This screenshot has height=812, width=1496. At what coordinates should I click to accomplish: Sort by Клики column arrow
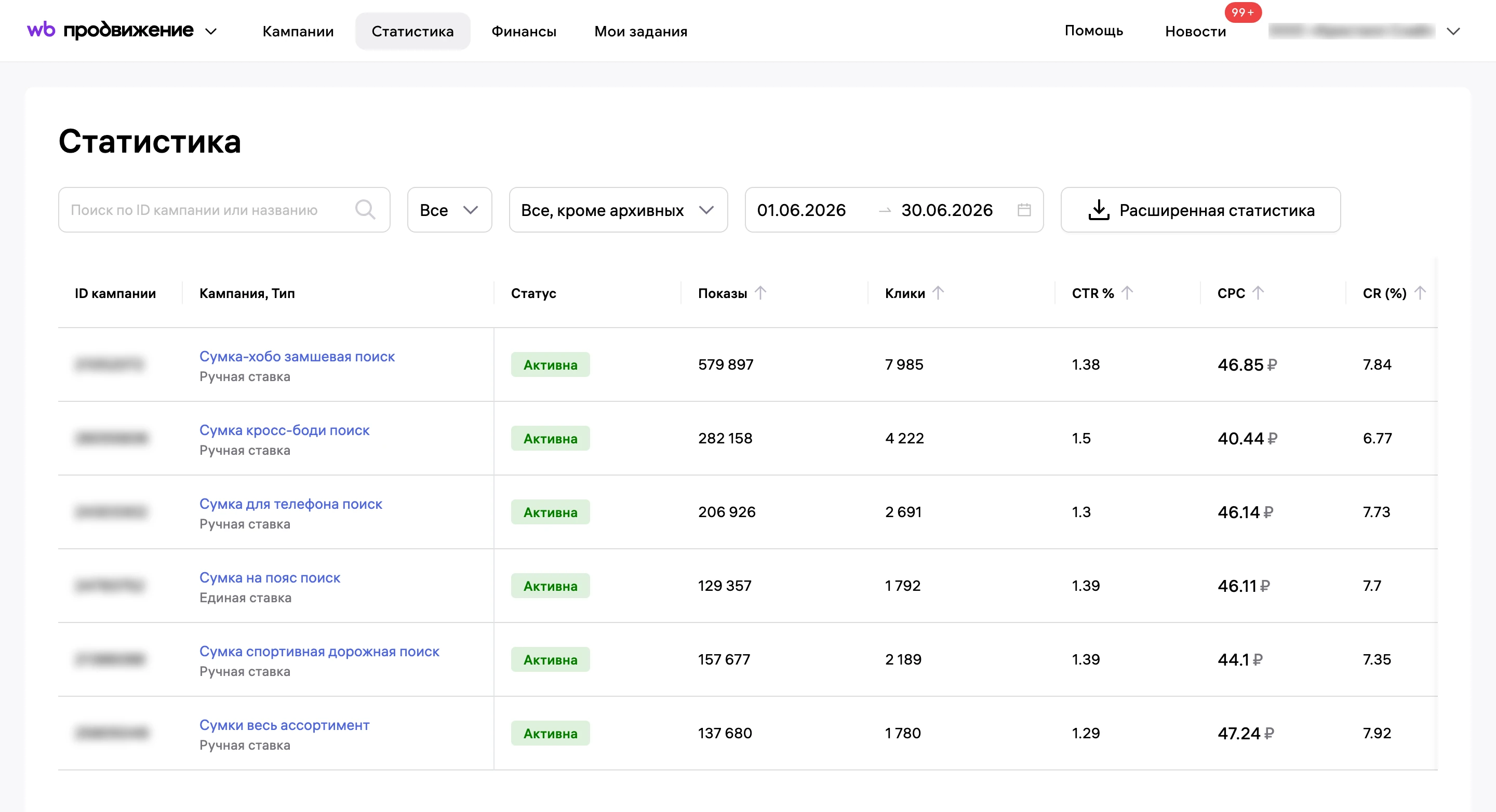pos(938,292)
